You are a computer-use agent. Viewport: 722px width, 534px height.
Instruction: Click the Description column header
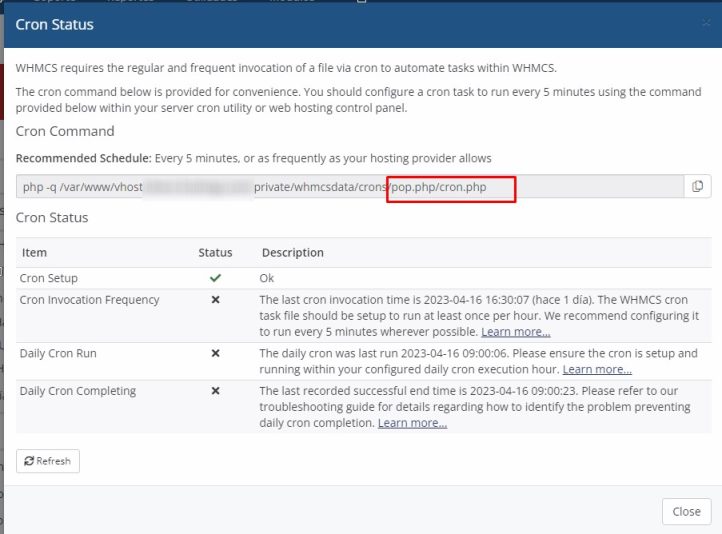point(292,253)
